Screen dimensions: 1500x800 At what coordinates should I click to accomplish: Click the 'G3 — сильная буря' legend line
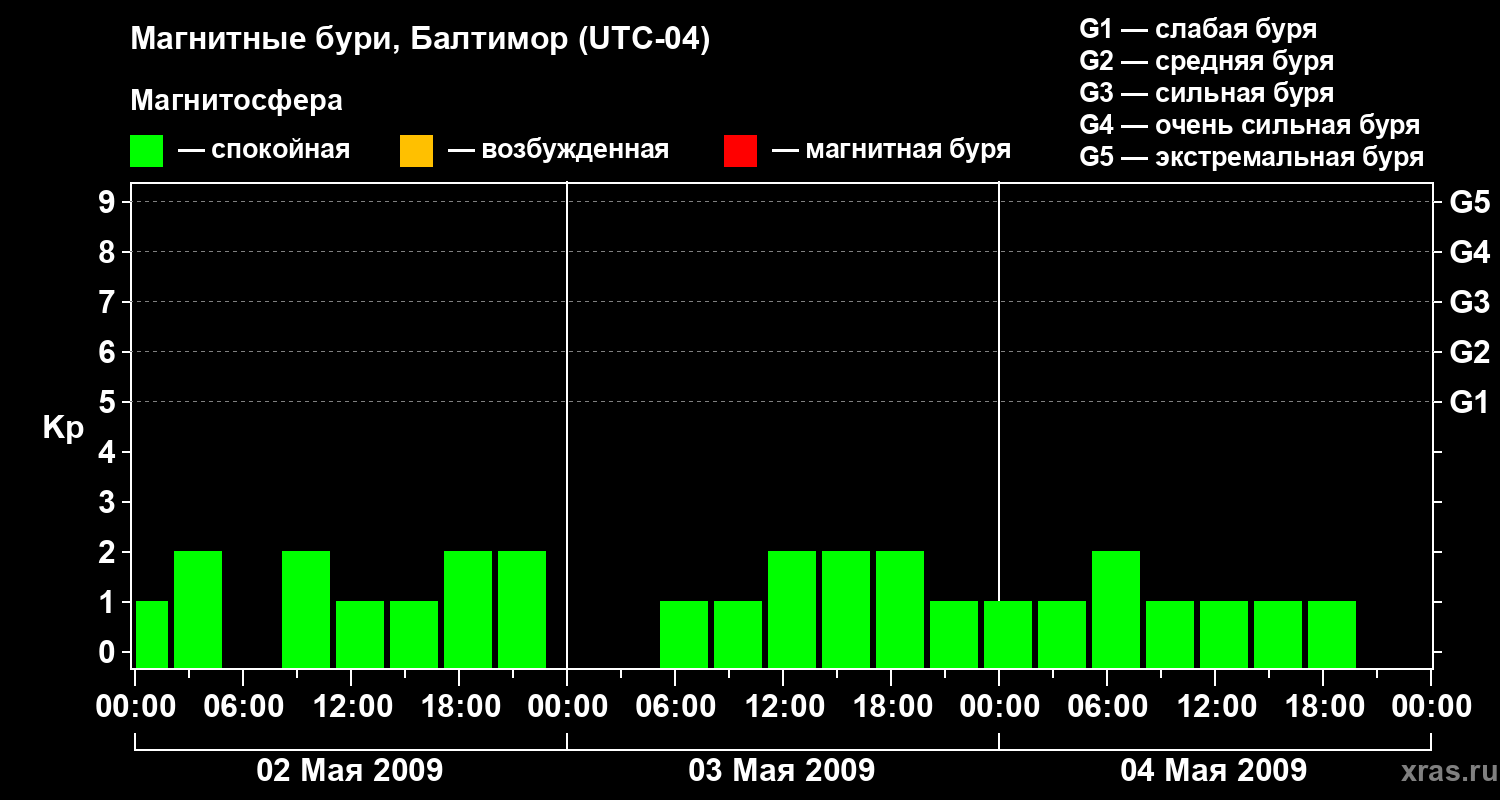click(1207, 93)
